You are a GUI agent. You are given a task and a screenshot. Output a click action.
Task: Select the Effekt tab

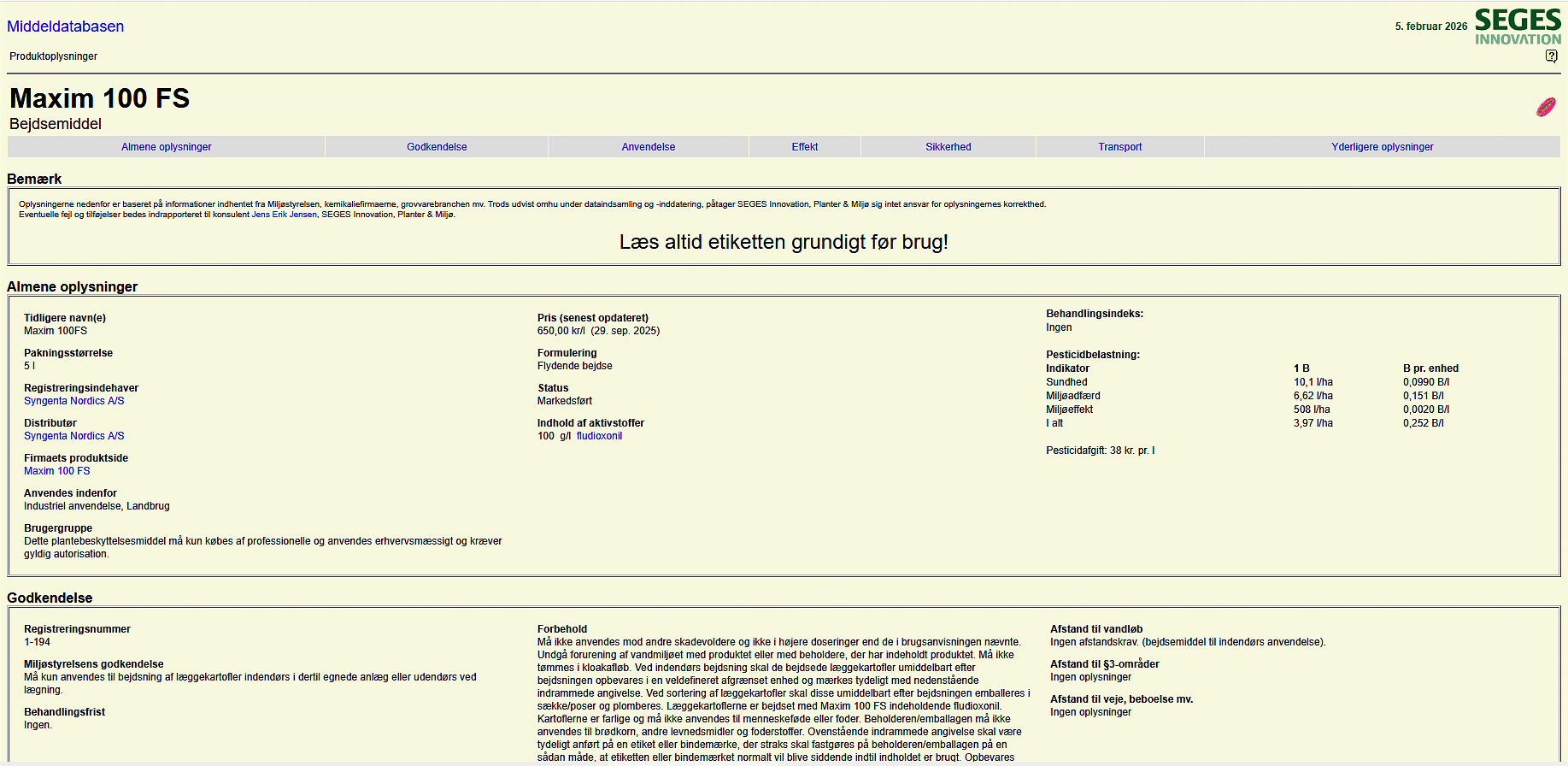point(804,147)
